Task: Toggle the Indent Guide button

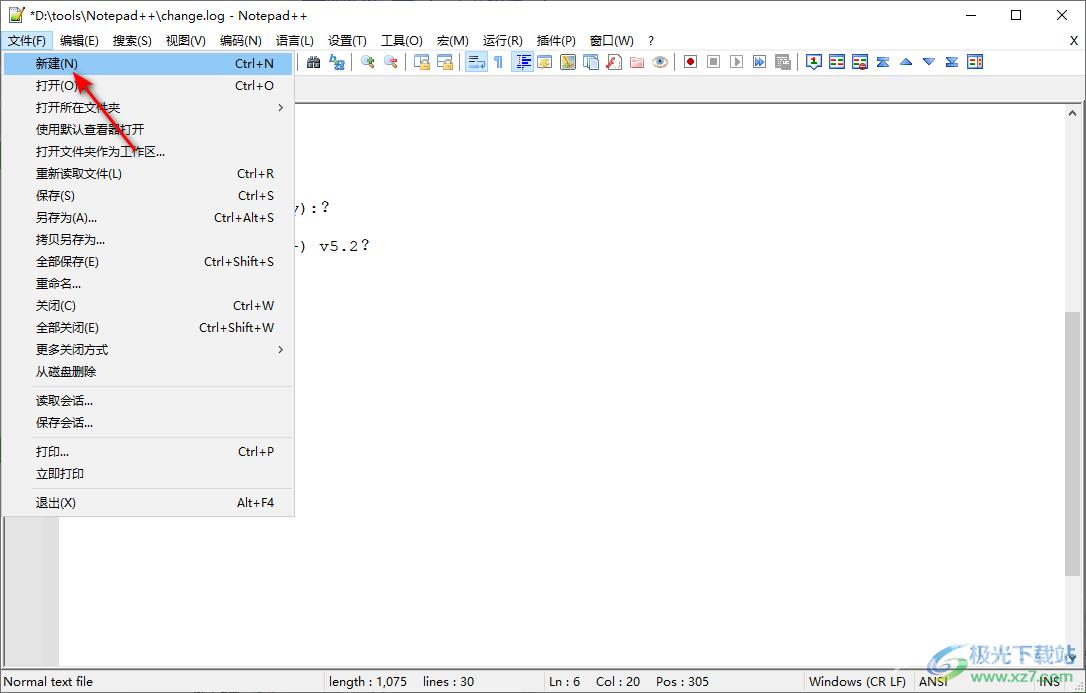Action: pos(522,62)
